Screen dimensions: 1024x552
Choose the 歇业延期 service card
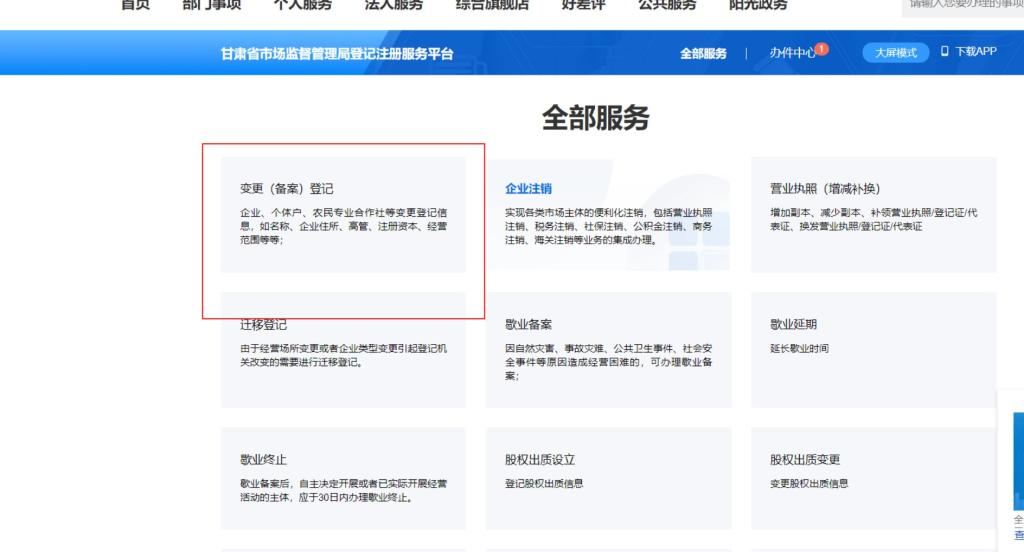pos(873,350)
